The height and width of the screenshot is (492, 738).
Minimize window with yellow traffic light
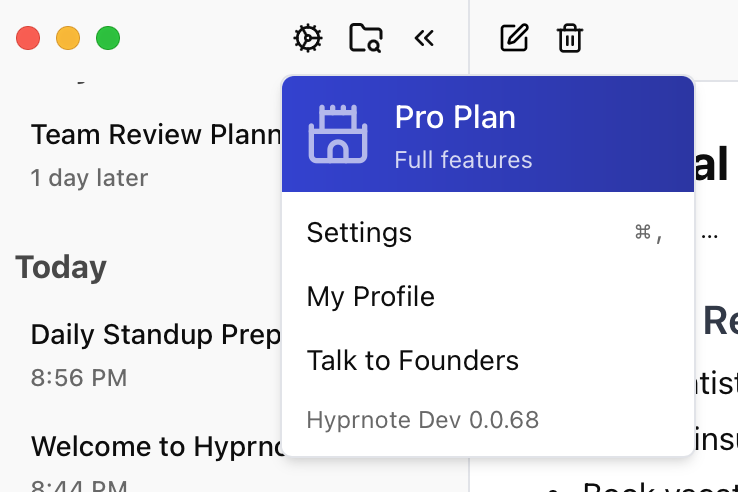click(x=68, y=38)
